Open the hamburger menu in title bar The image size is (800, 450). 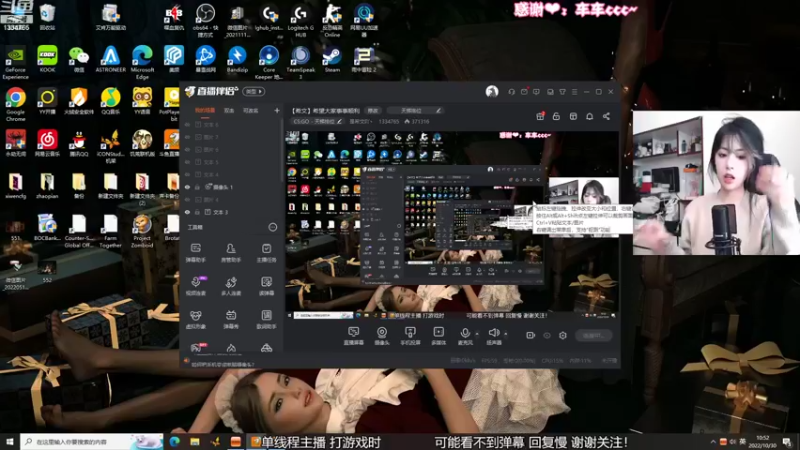[574, 92]
